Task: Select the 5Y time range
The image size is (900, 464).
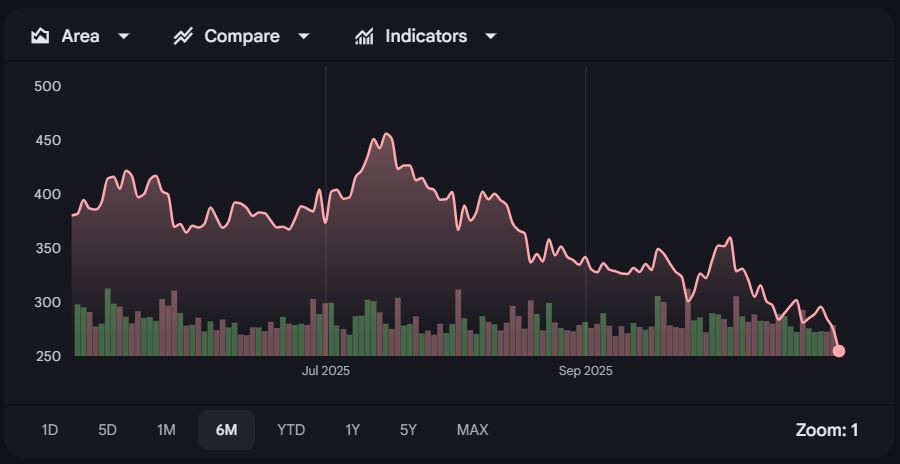Action: click(408, 430)
